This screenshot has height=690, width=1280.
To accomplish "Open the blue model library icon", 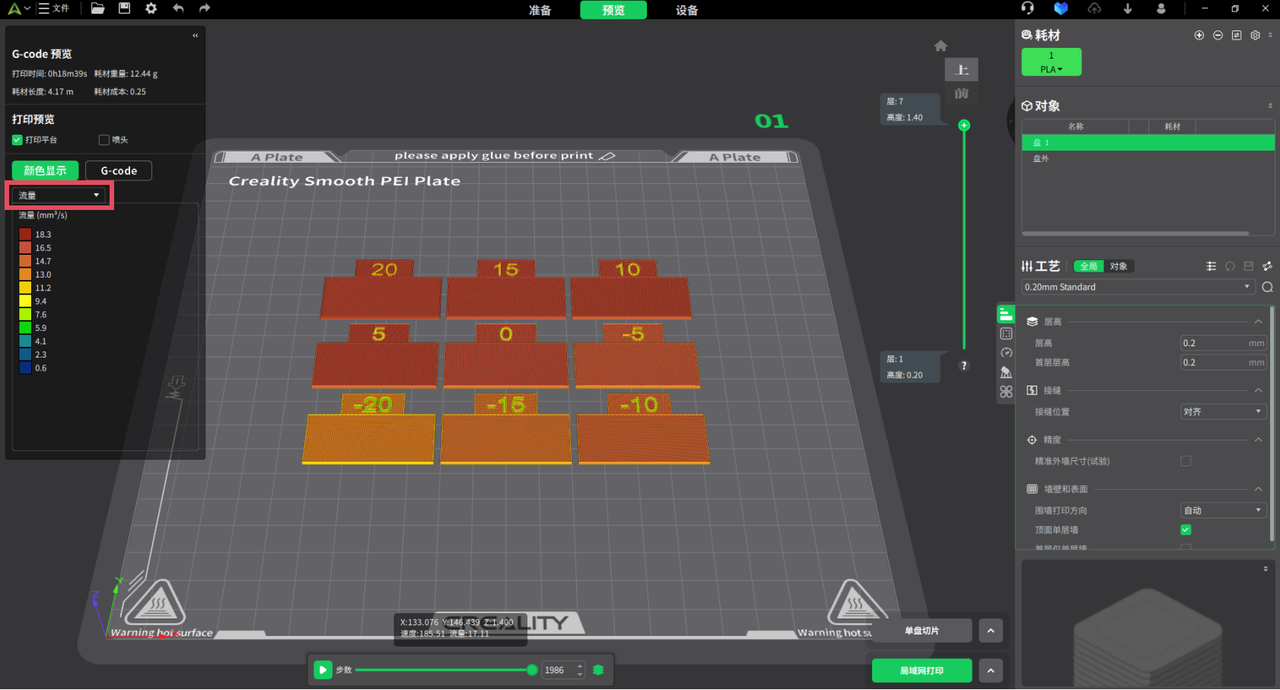I will click(x=1061, y=9).
